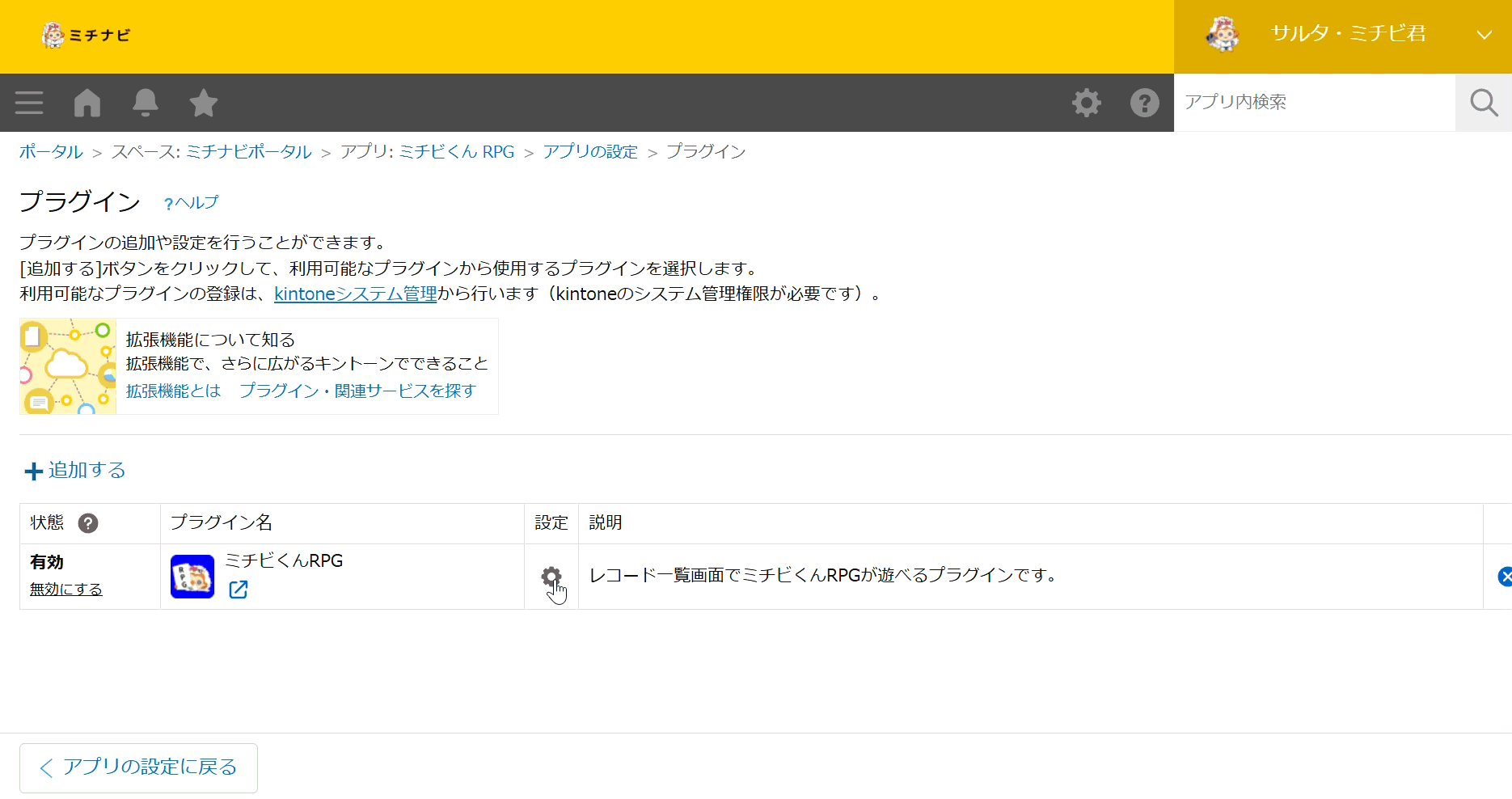
Task: Open the ミチビくんRPG external link icon
Action: point(239,590)
